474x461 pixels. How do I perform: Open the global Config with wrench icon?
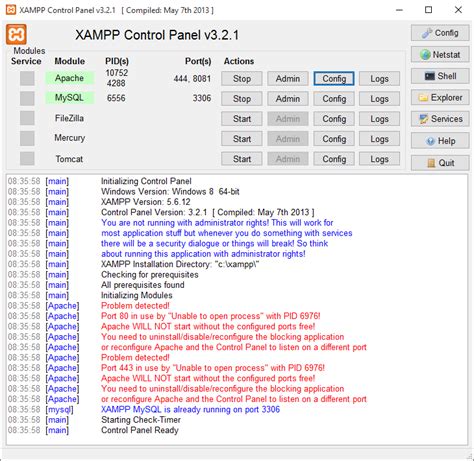[440, 33]
